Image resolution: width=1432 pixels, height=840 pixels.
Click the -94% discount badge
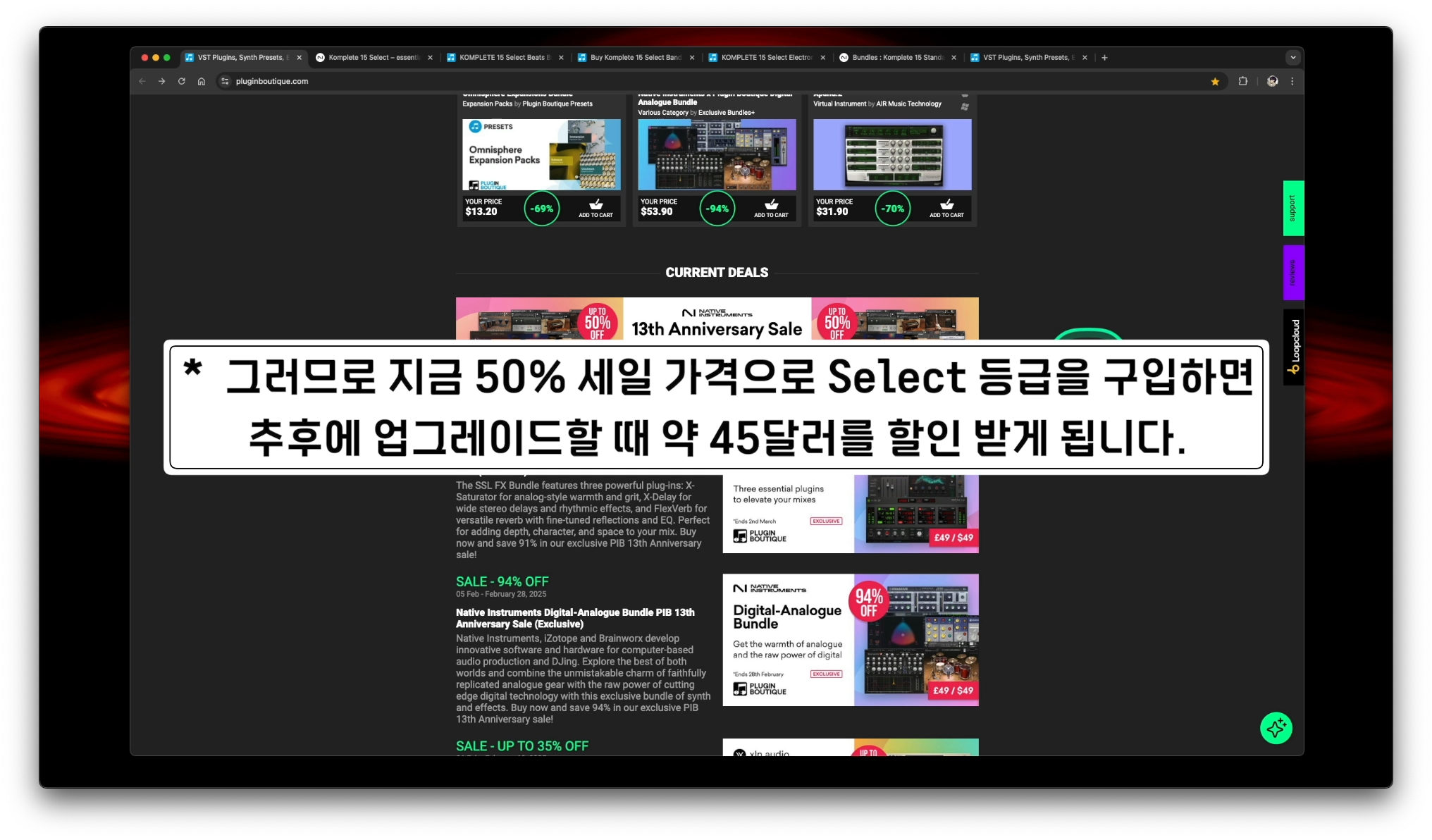tap(717, 209)
